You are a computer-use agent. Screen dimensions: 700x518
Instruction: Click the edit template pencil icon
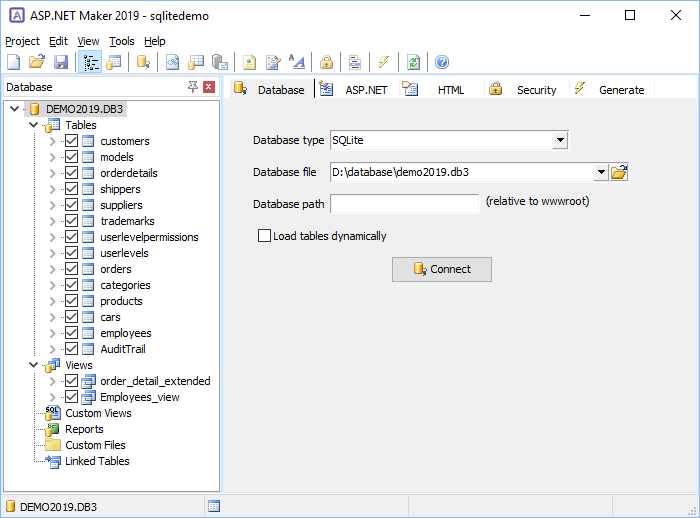pos(273,62)
